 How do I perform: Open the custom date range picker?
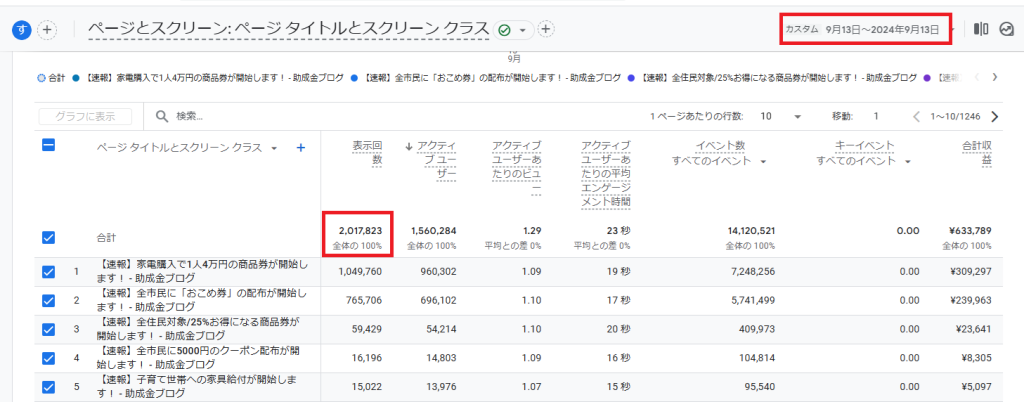864,30
